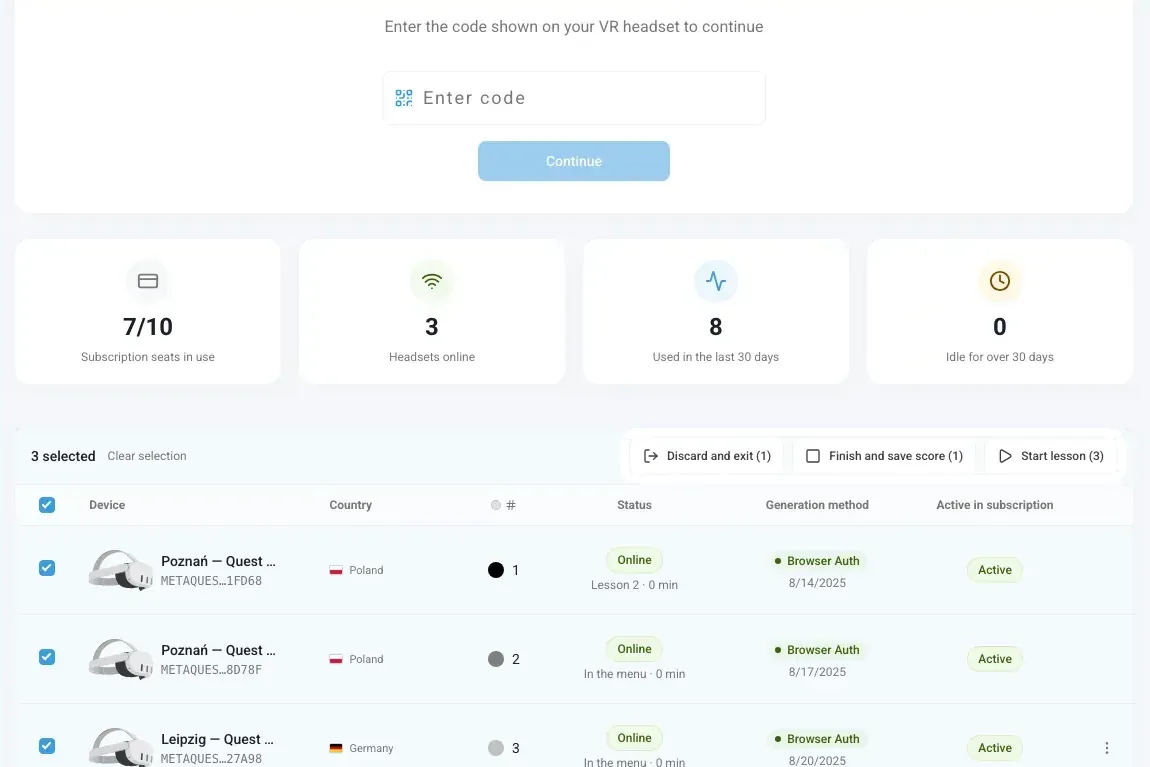The image size is (1150, 767).
Task: Click Active badge in Leipzig row
Action: tap(995, 748)
